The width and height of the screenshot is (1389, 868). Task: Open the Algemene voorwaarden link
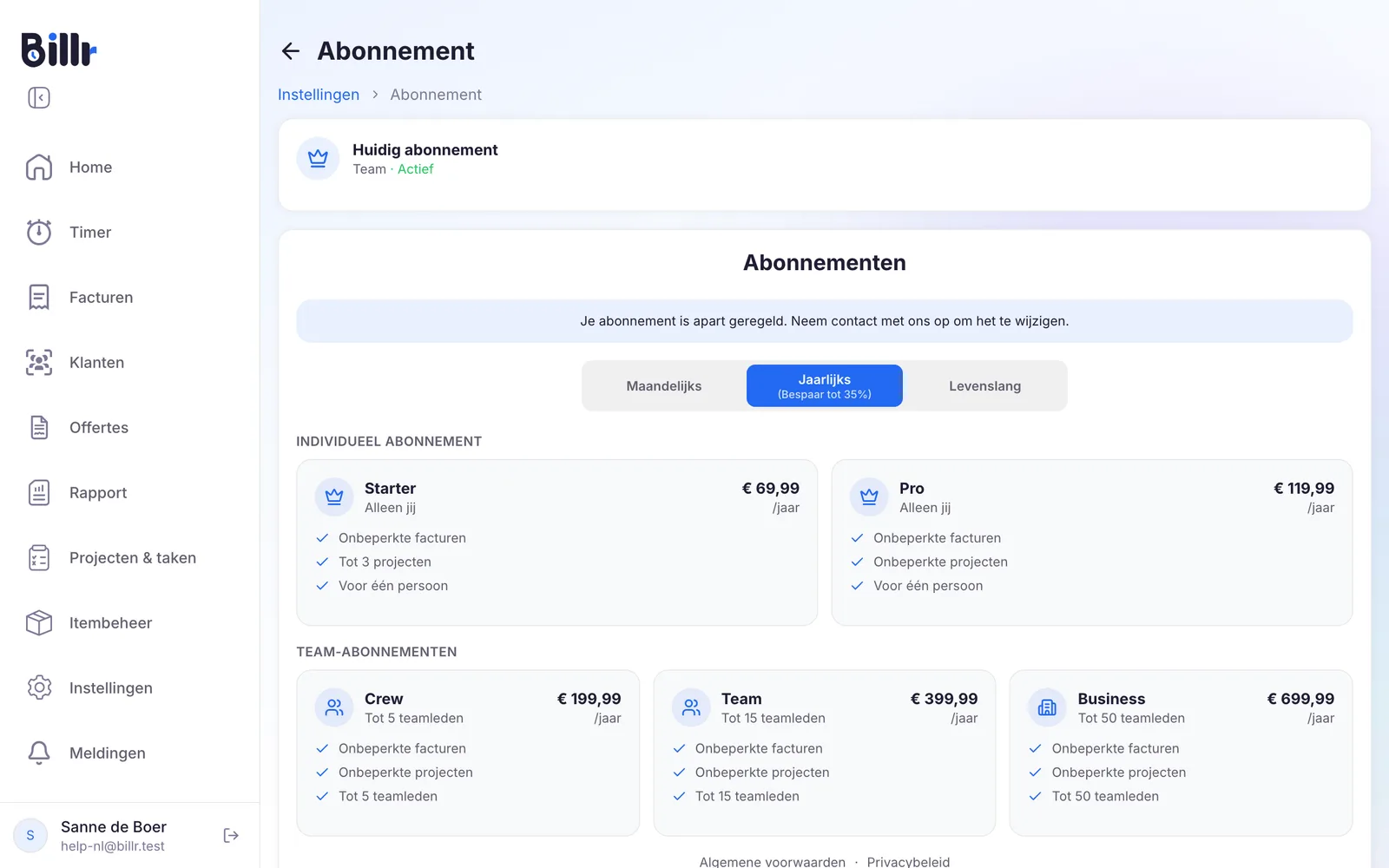[773, 862]
